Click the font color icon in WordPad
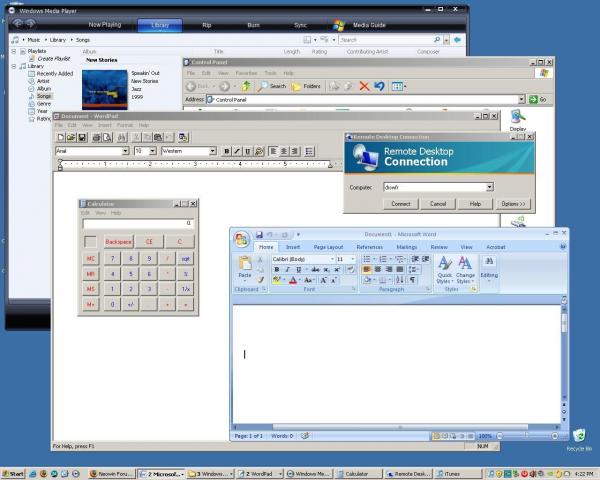Image resolution: width=600 pixels, height=480 pixels. [259, 151]
